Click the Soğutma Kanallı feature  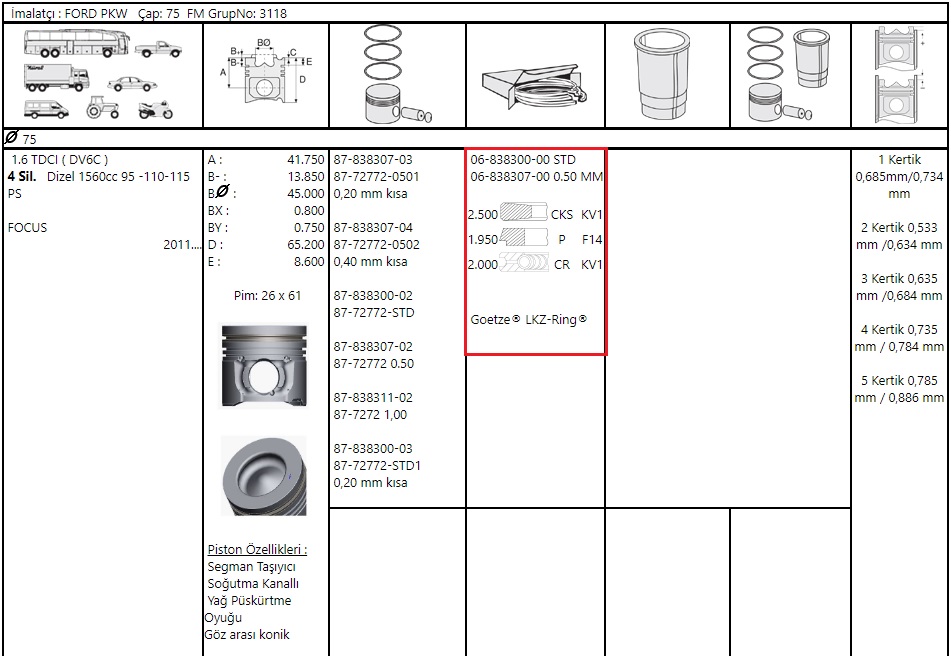(253, 584)
